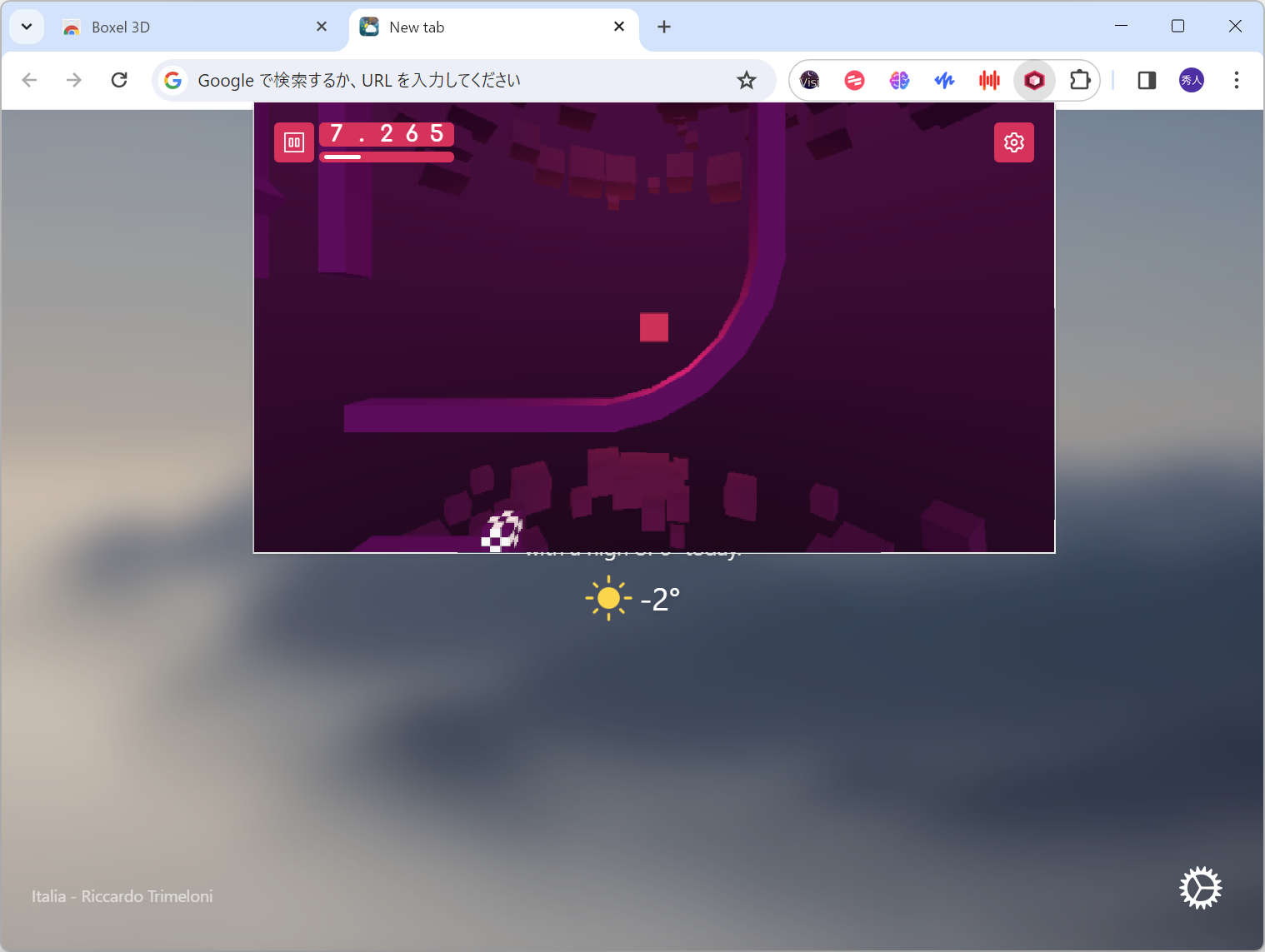Bookmark the page via the star icon
1265x952 pixels.
[746, 80]
